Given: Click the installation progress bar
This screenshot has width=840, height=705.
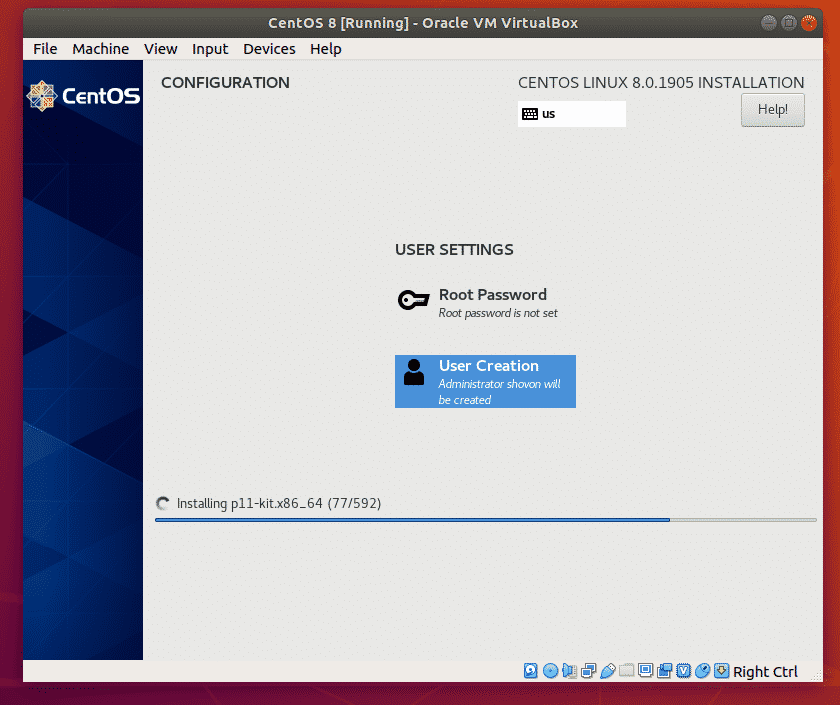Looking at the screenshot, I should (485, 520).
